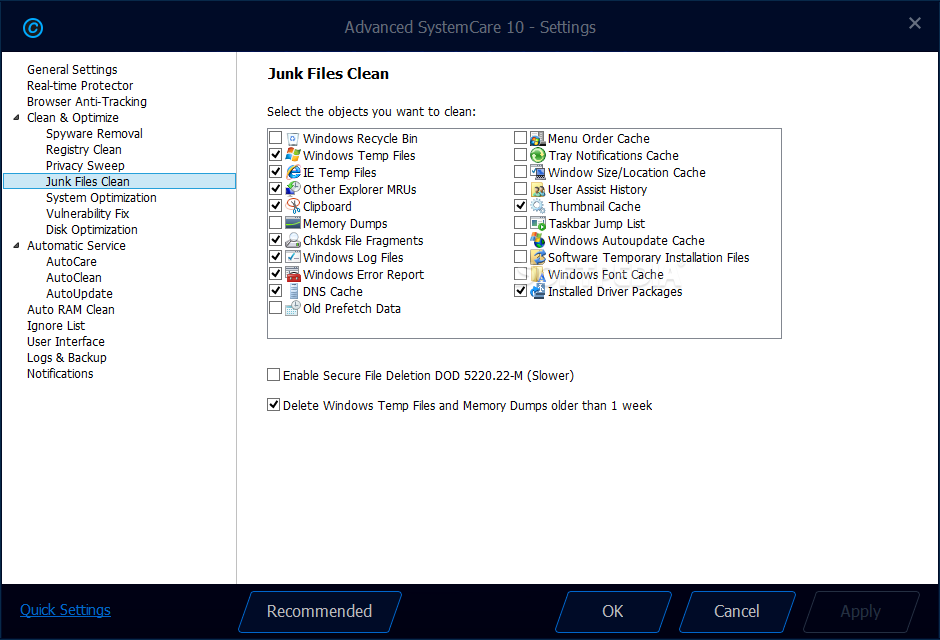Viewport: 940px width, 640px height.
Task: Click the User Assist History icon
Action: point(538,189)
